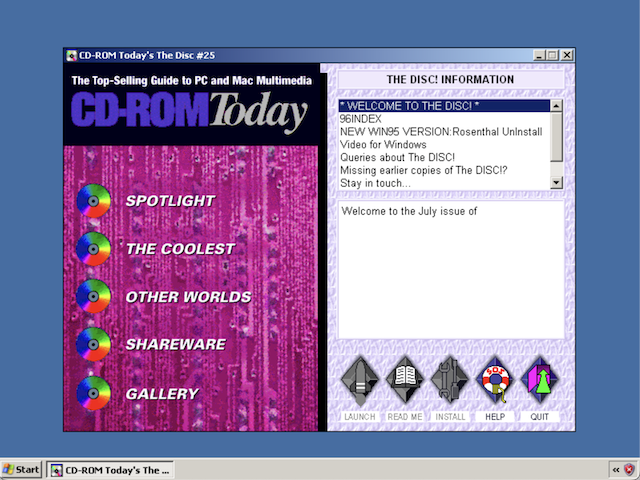
Task: Select the 'Stay in touch...' entry
Action: (444, 183)
